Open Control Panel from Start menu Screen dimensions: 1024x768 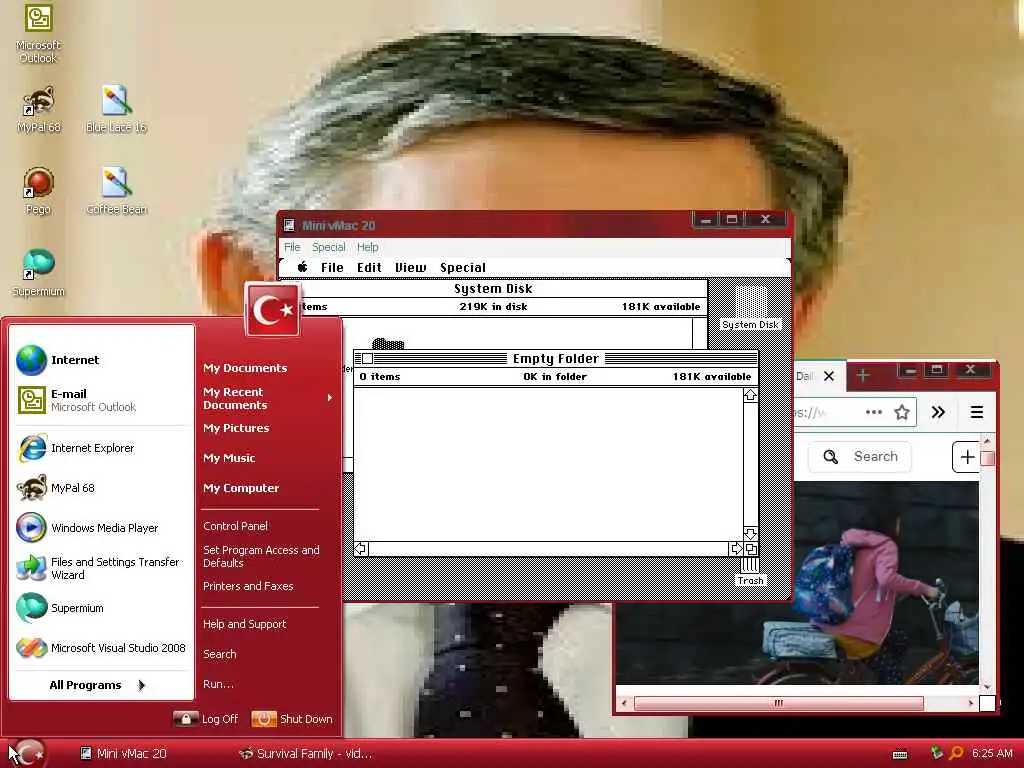pyautogui.click(x=235, y=526)
